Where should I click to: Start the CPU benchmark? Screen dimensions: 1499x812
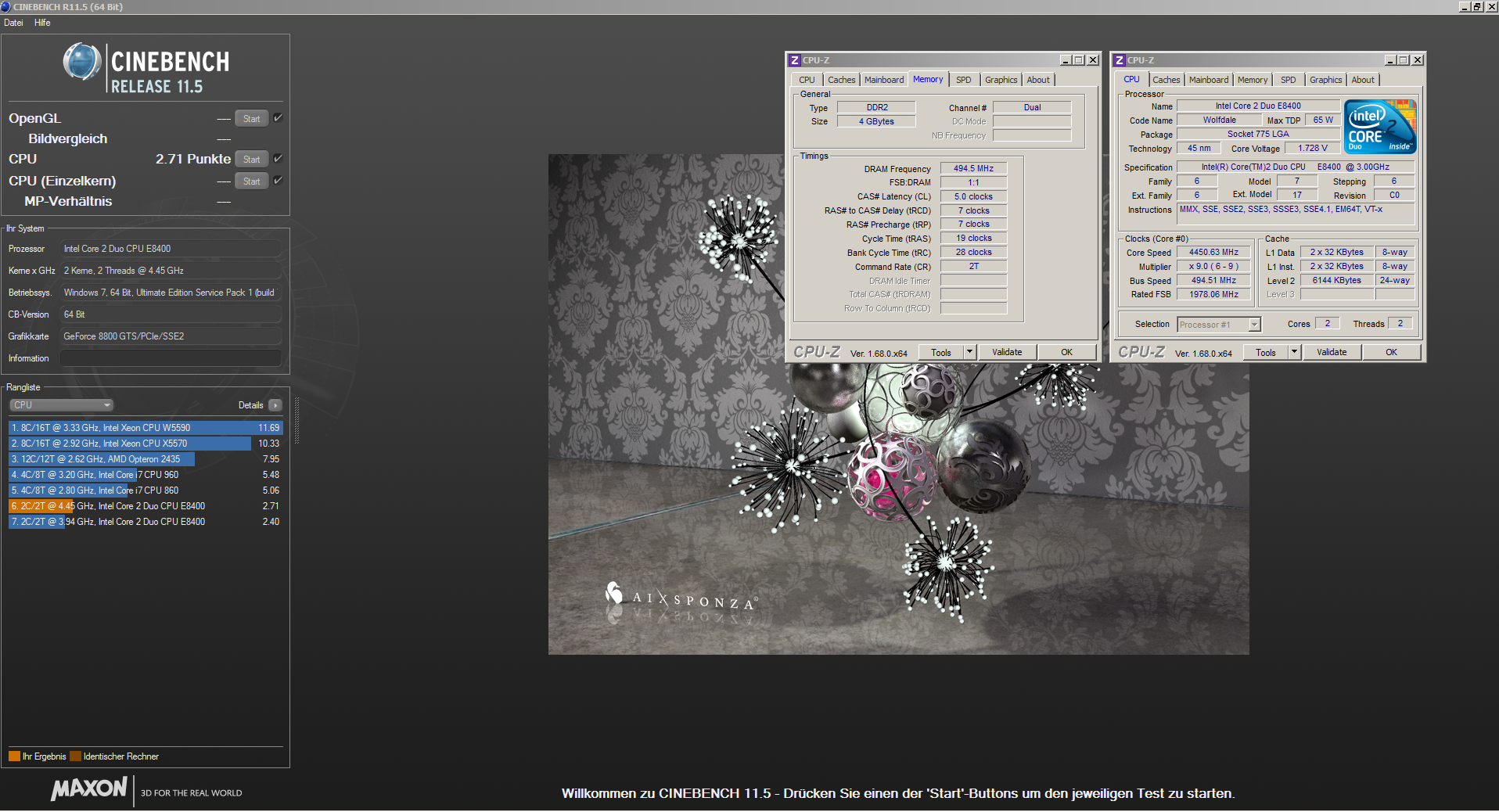[x=251, y=159]
